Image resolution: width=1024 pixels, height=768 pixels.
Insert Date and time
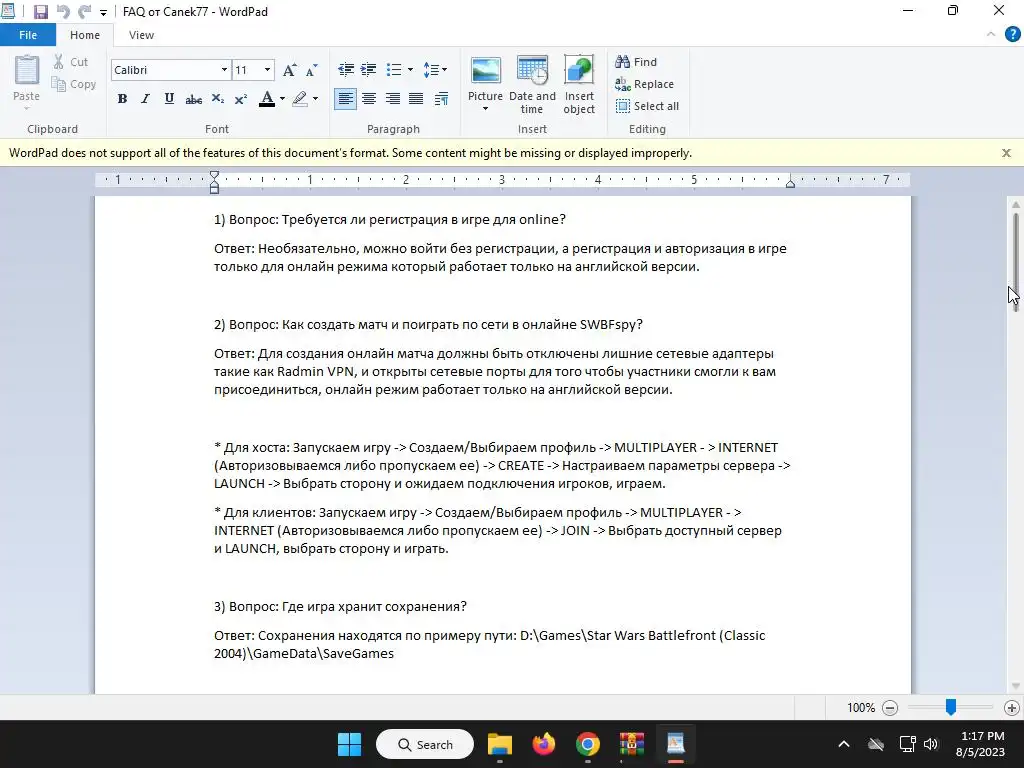click(x=532, y=85)
